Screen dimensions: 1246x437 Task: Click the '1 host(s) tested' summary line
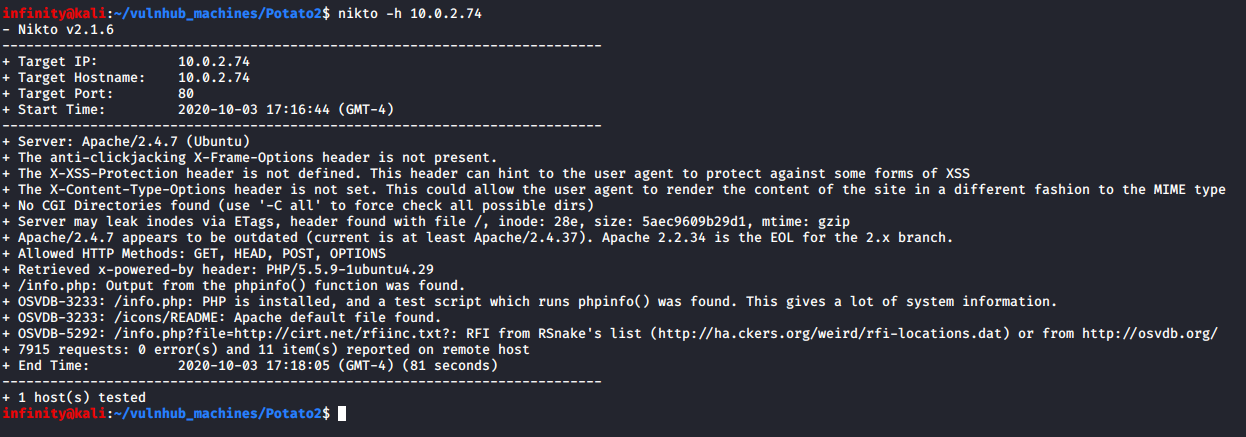[x=74, y=397]
